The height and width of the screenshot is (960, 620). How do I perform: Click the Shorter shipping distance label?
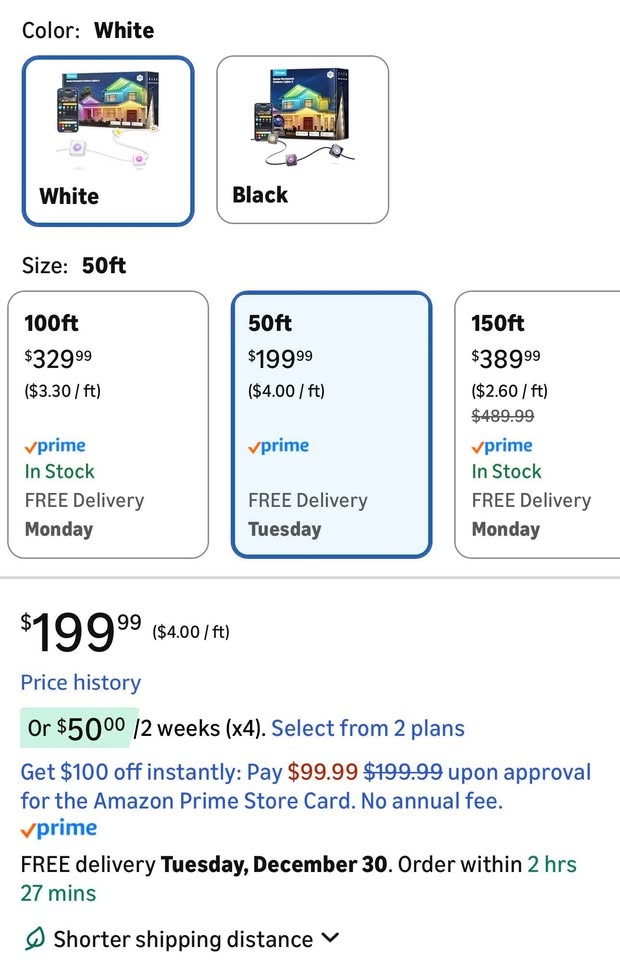[183, 939]
